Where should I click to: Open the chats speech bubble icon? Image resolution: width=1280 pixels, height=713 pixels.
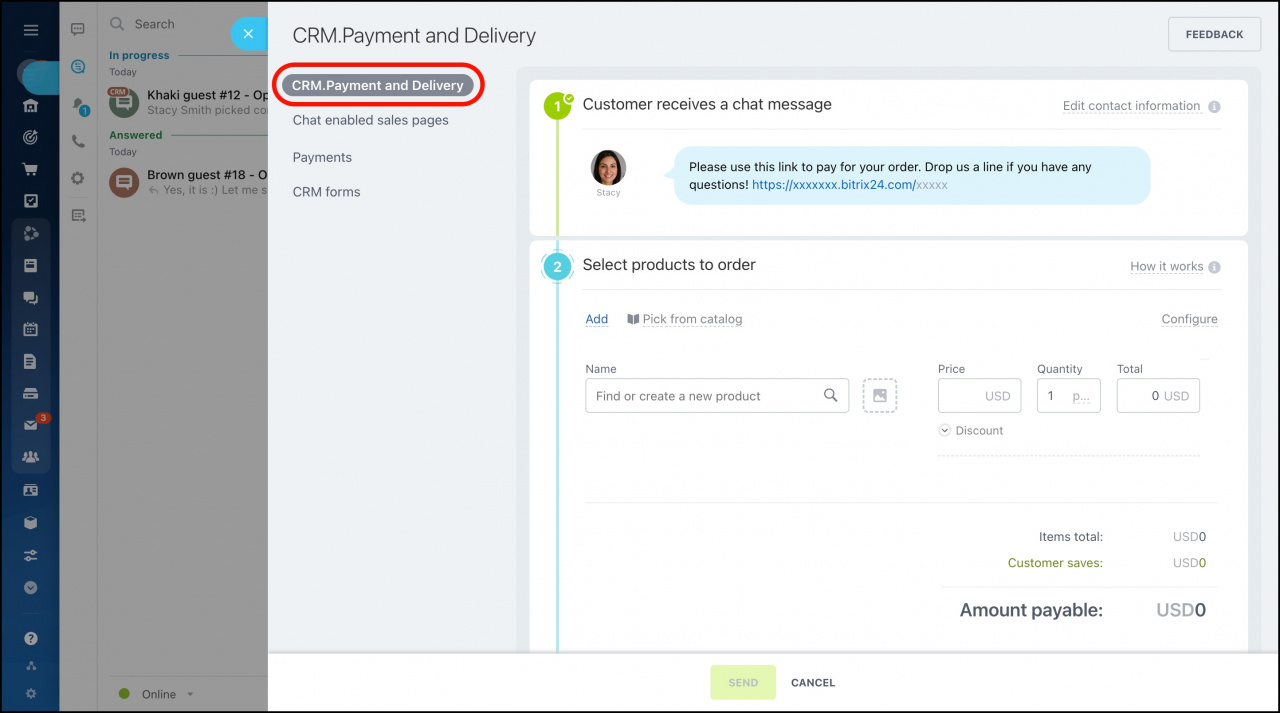pyautogui.click(x=78, y=30)
